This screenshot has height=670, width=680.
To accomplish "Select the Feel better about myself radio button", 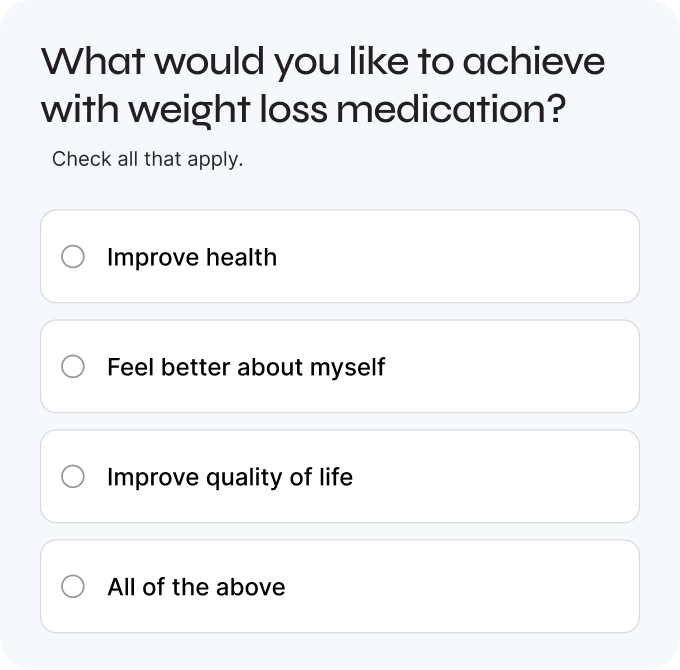I will click(73, 367).
